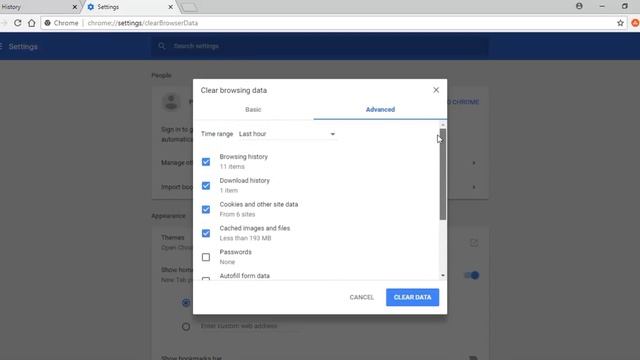The width and height of the screenshot is (640, 360).
Task: Click the Chrome site info icon
Action: 48,23
